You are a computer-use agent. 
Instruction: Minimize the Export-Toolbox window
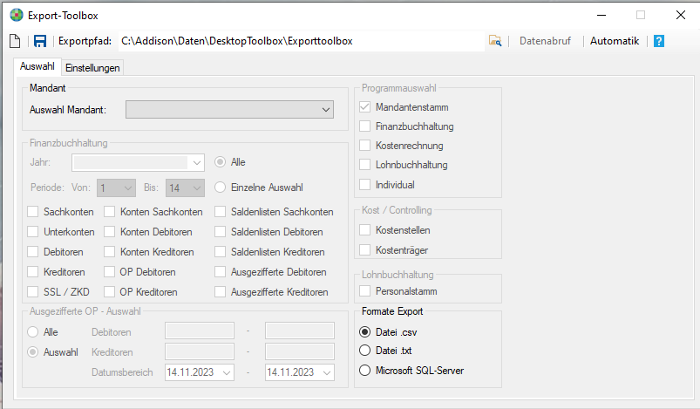[601, 15]
